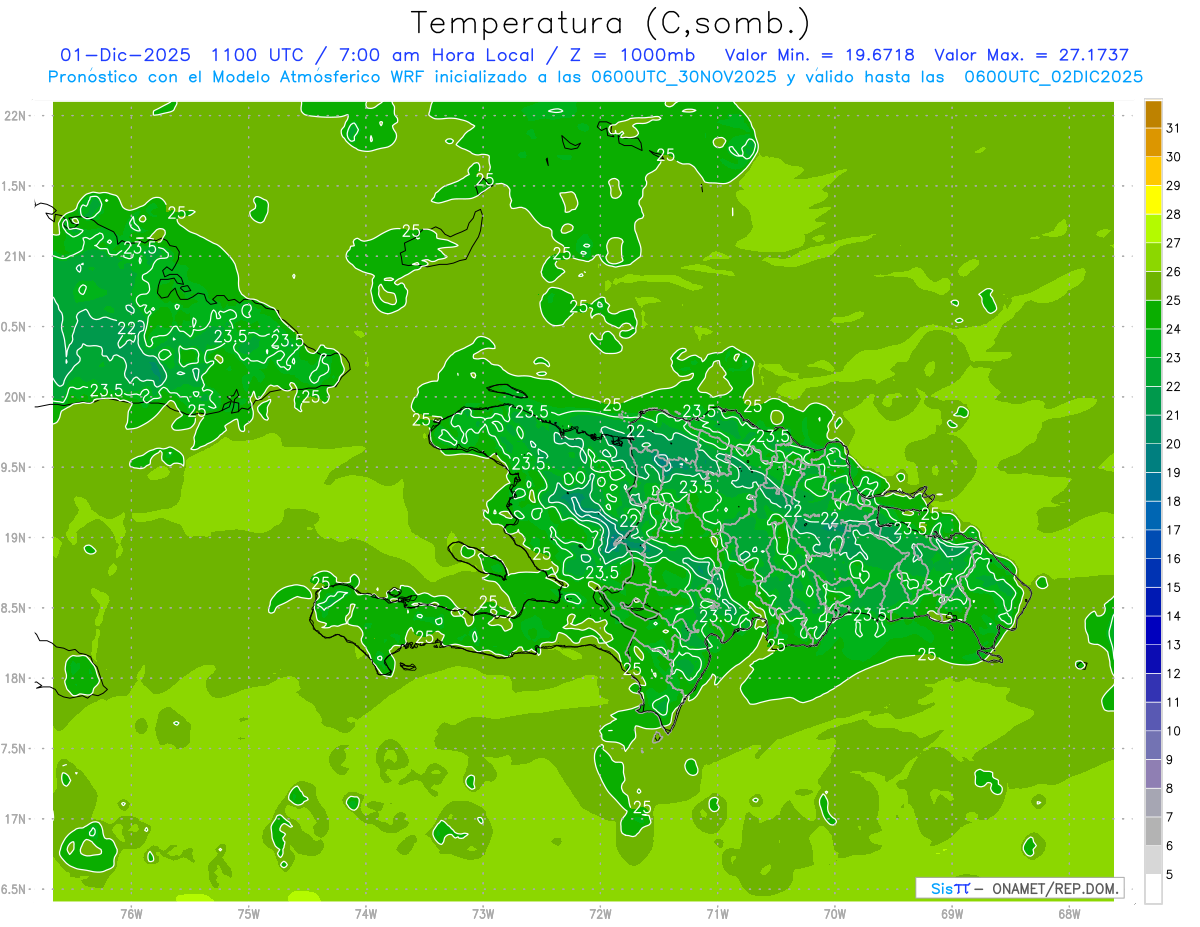Click the teal swatch between 19 and 20
The height and width of the screenshot is (927, 1200).
(1153, 458)
